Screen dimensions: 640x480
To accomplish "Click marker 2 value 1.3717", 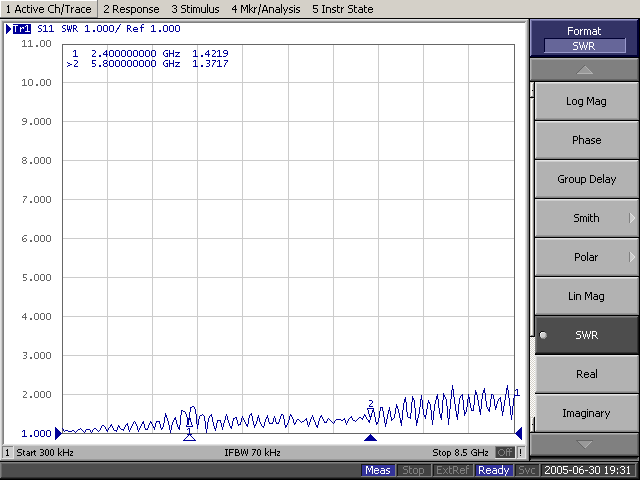I will 210,64.
